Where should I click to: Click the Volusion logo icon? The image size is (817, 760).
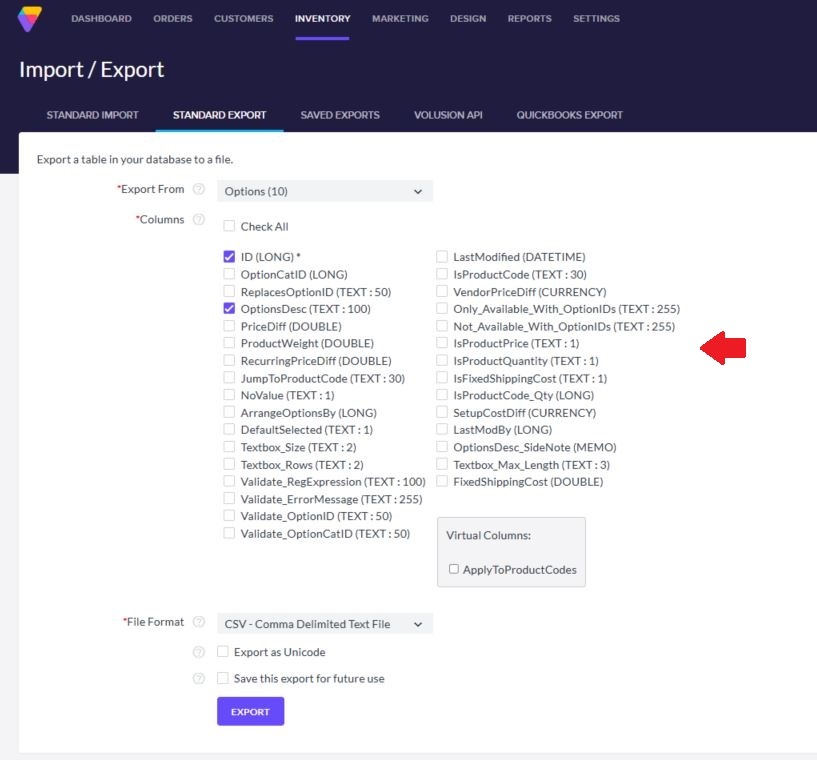[x=30, y=18]
